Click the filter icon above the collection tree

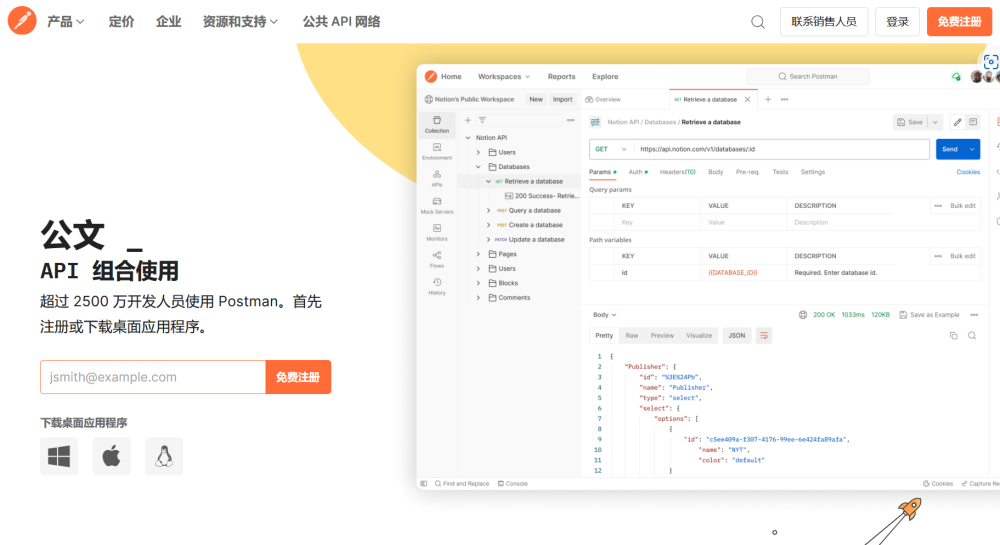[482, 120]
